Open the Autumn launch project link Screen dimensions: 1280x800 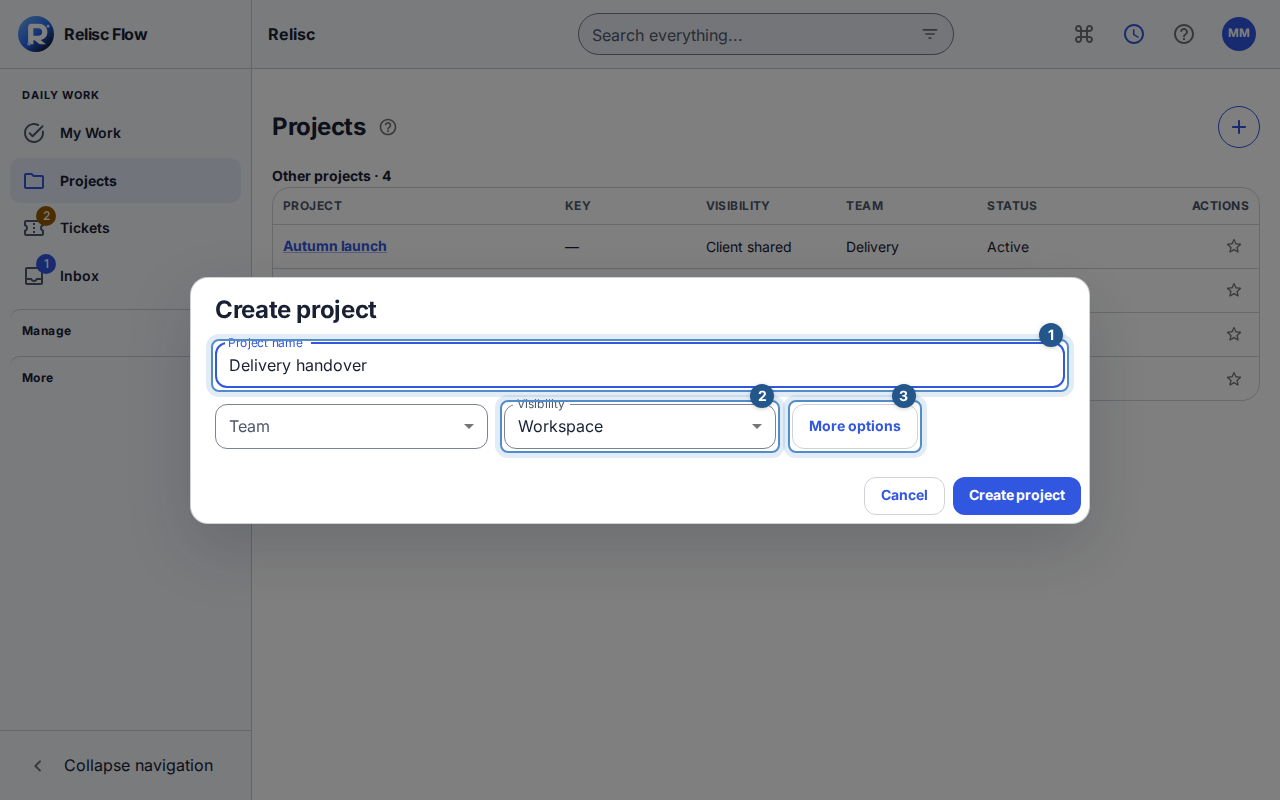tap(335, 246)
